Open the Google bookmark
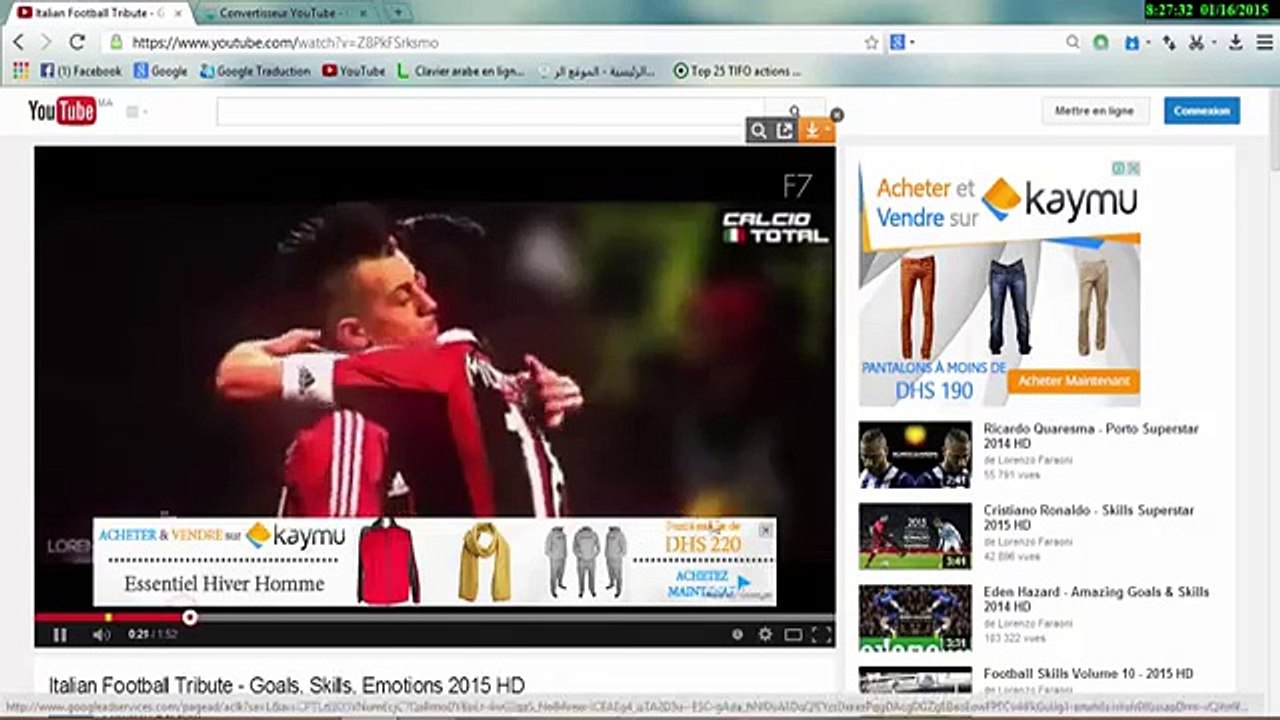 click(x=161, y=71)
